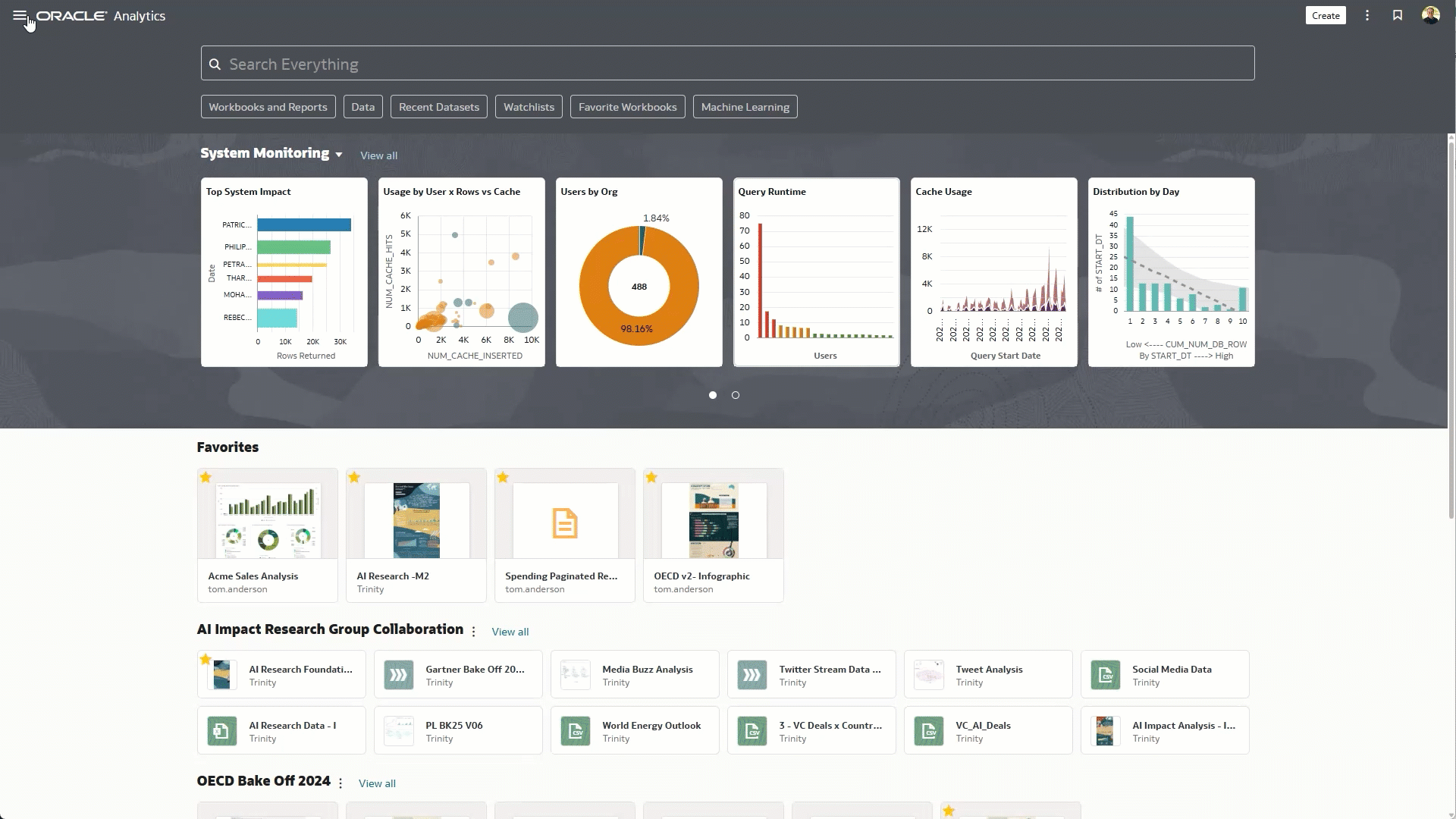The height and width of the screenshot is (819, 1456).
Task: Click the Social Media Data CSV icon
Action: point(1105,675)
